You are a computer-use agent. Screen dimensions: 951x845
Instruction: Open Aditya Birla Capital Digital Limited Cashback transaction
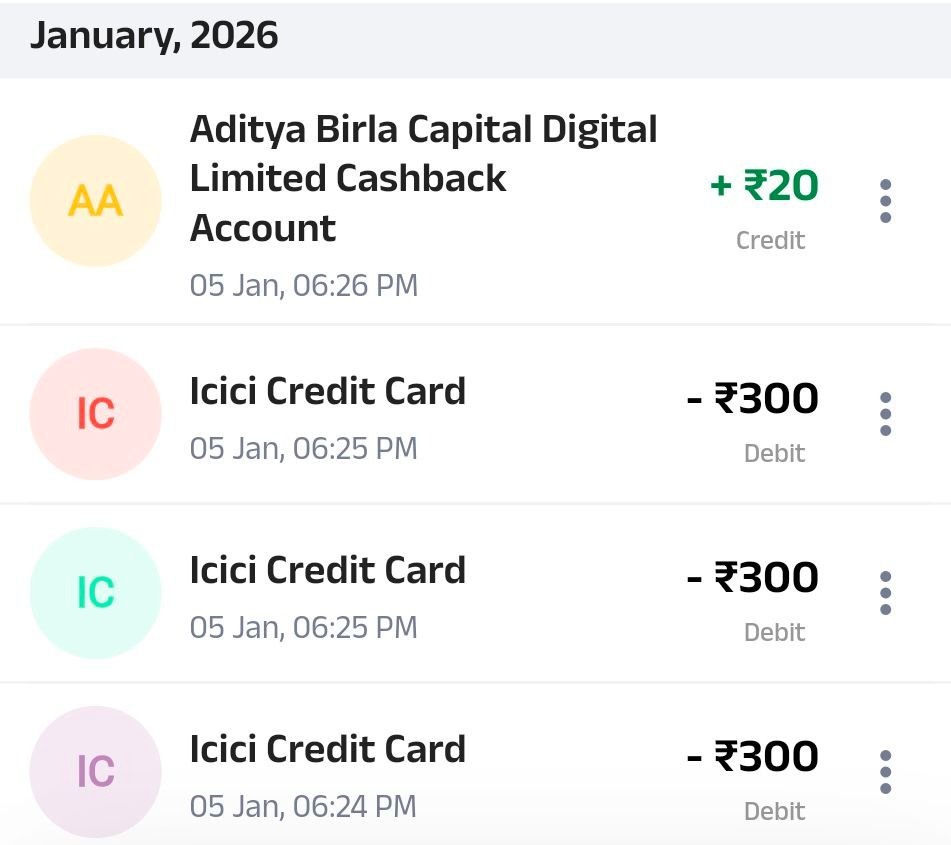point(423,178)
